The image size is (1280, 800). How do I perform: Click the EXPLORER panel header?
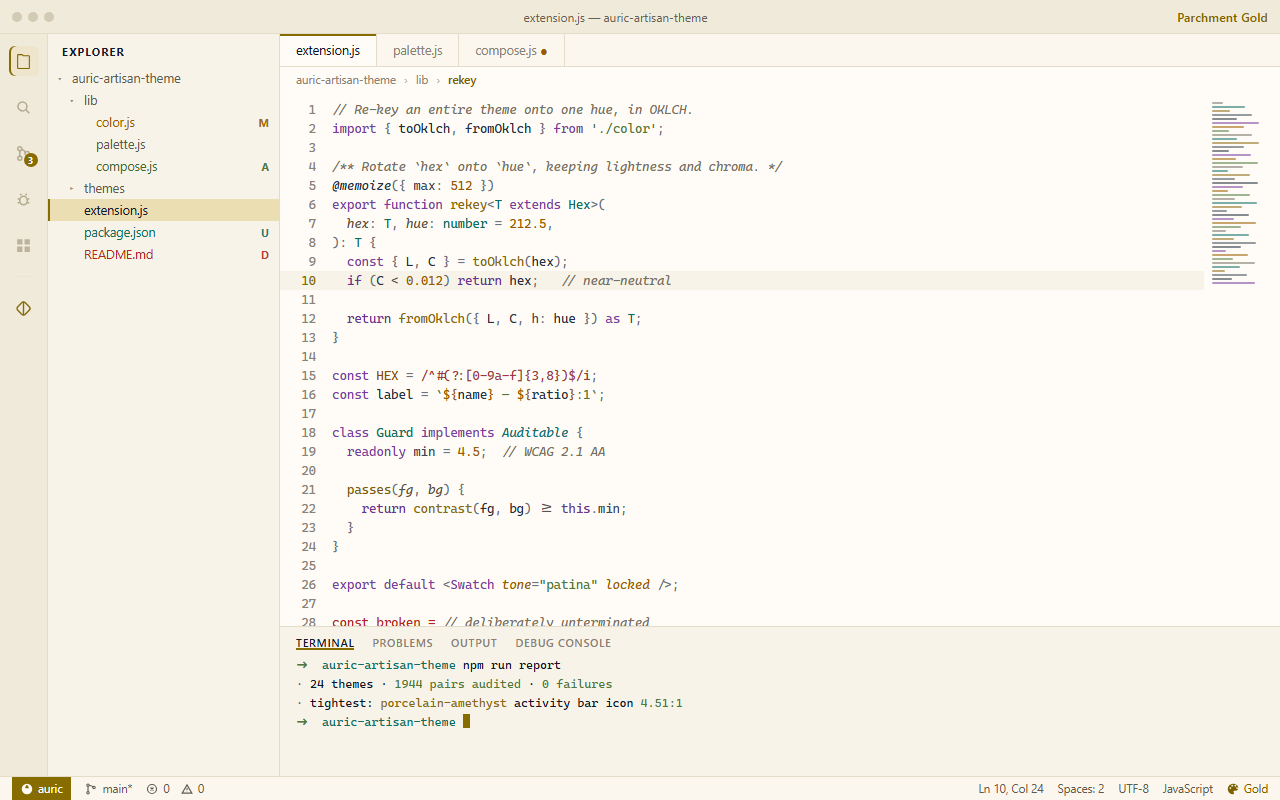(93, 52)
